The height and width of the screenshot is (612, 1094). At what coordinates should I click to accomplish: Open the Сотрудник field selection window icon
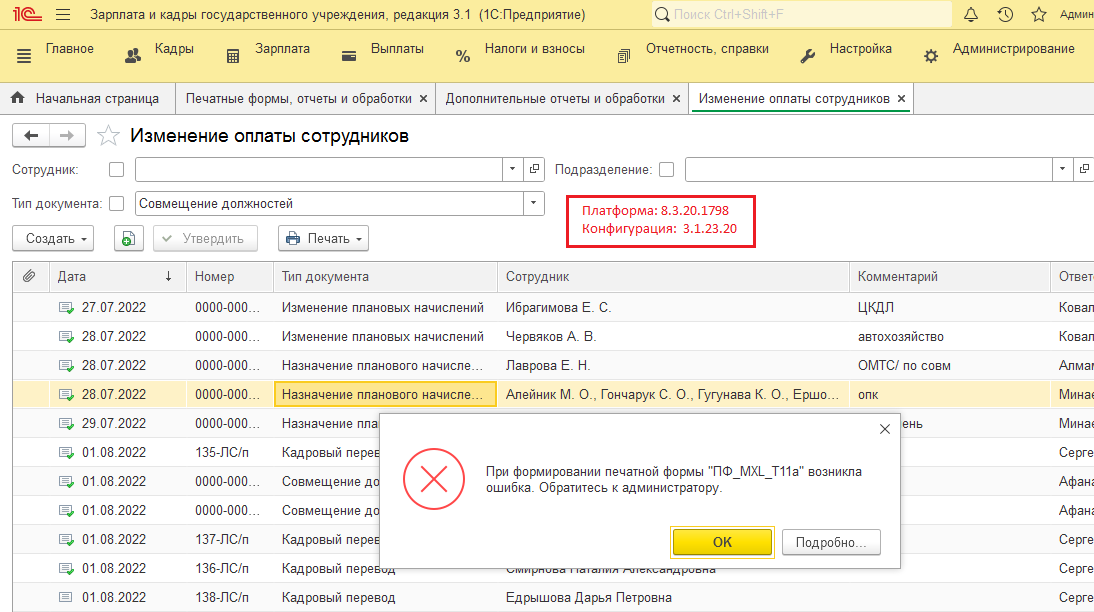pyautogui.click(x=534, y=169)
